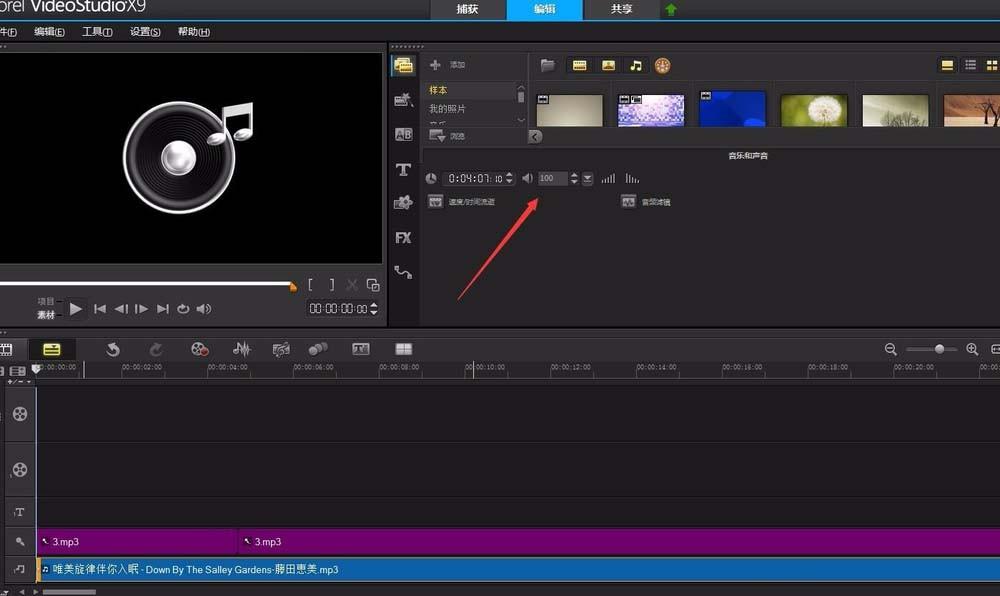This screenshot has width=1000, height=596.
Task: Open the 工具 (Tools) menu
Action: point(96,32)
